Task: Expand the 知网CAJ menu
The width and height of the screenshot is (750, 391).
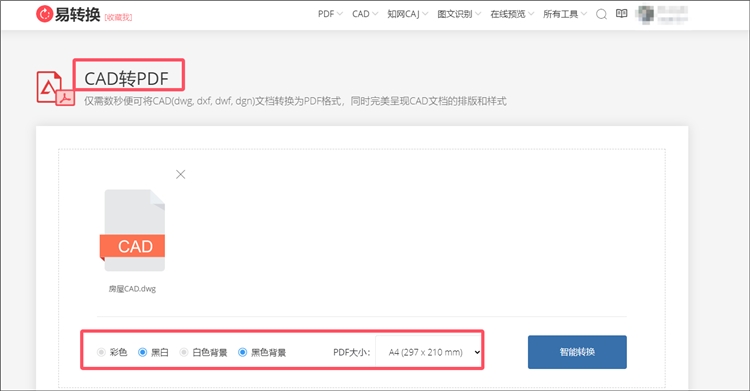Action: coord(408,14)
